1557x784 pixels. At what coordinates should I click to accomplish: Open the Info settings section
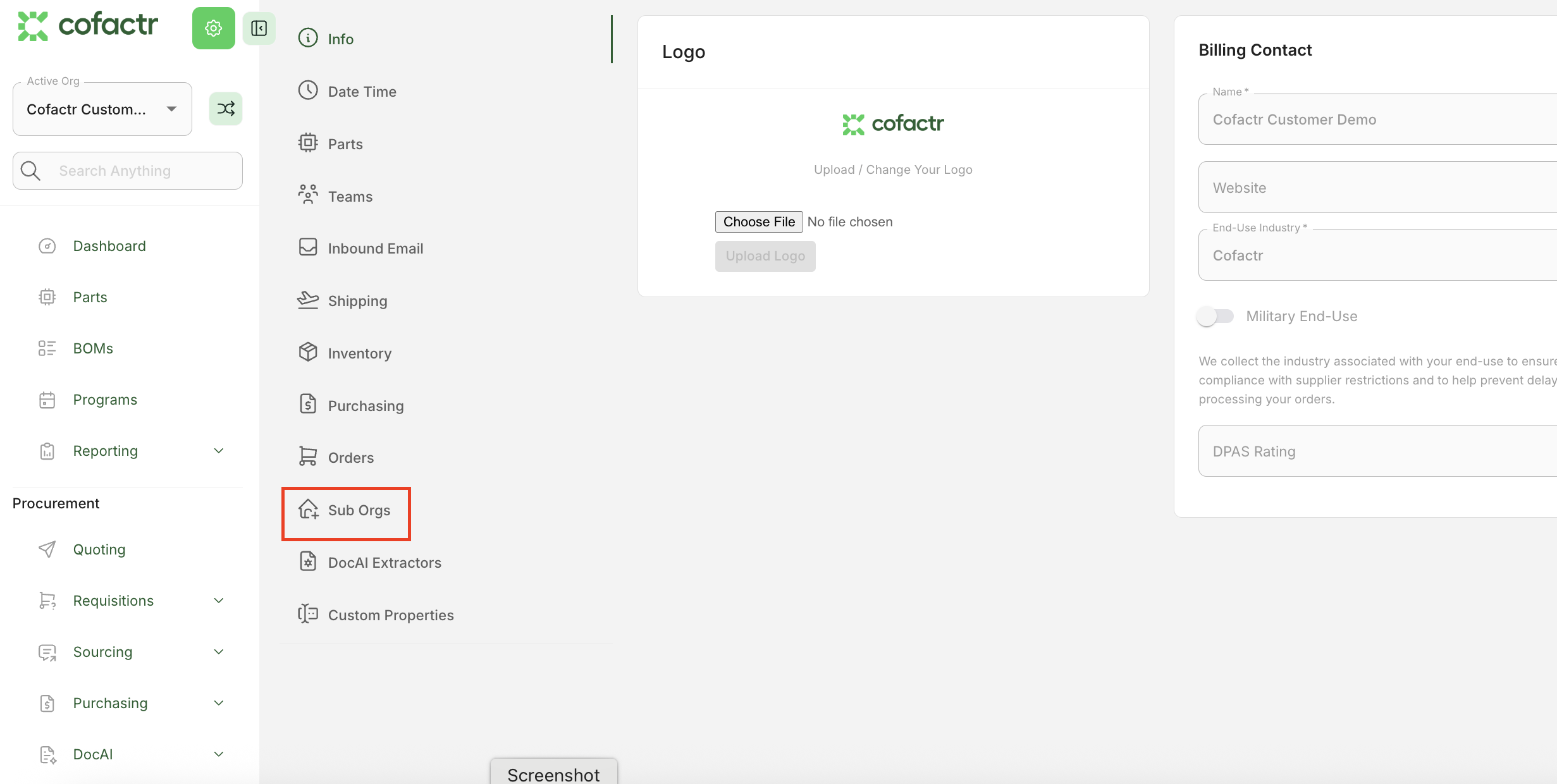click(x=340, y=39)
